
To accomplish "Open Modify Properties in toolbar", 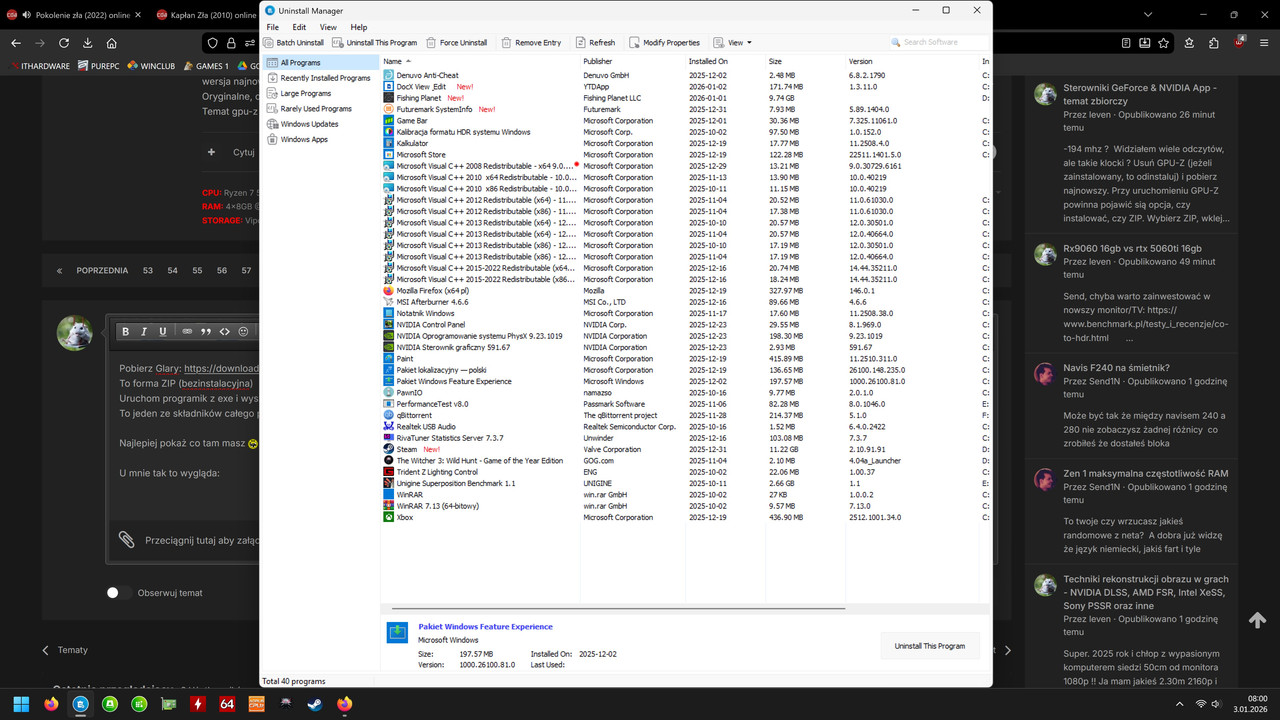I will click(x=664, y=43).
